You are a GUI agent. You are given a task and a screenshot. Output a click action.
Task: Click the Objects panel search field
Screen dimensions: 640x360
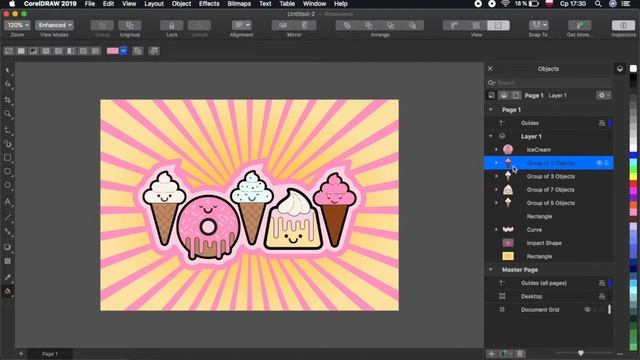[550, 83]
